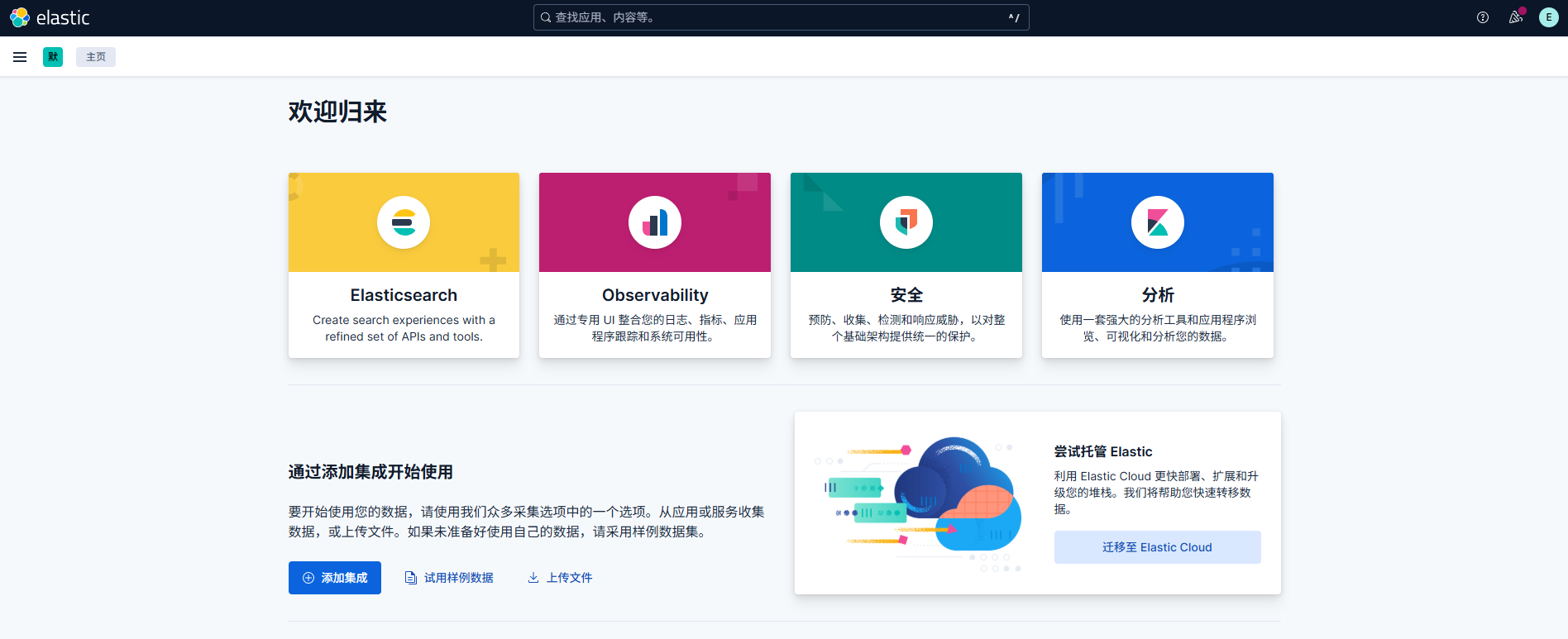Open the hamburger navigation menu
Image resolution: width=1568 pixels, height=639 pixels.
pos(20,57)
